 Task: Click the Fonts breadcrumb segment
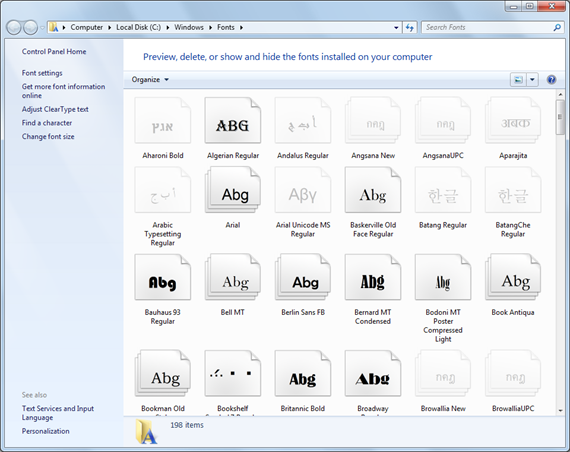(226, 27)
